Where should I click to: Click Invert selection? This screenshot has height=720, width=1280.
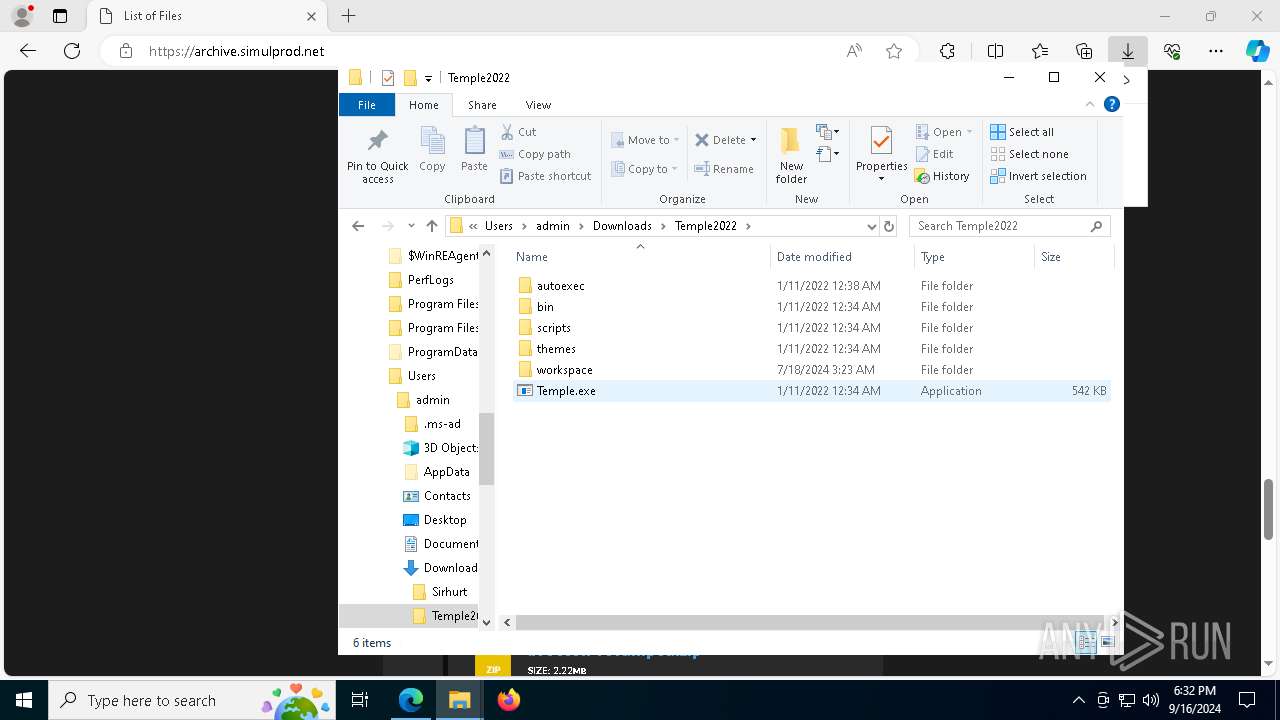[1038, 176]
